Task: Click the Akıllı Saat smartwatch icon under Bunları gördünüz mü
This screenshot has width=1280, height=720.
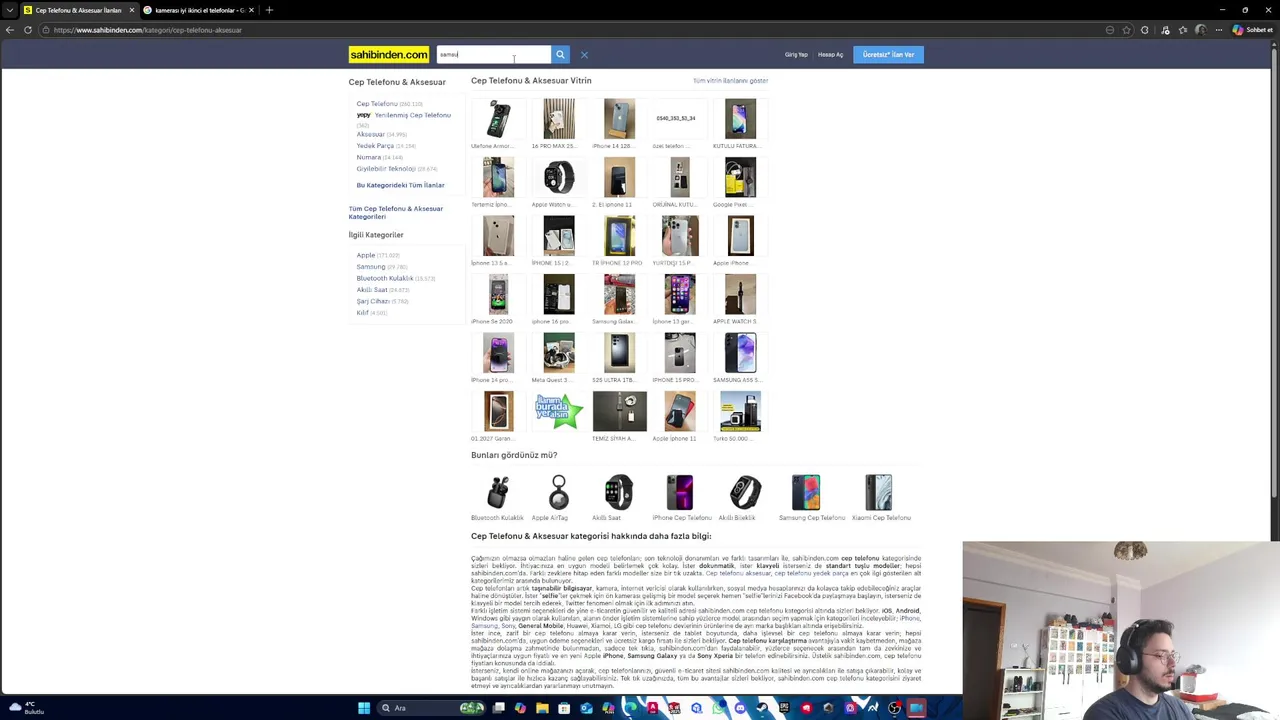Action: tap(619, 492)
